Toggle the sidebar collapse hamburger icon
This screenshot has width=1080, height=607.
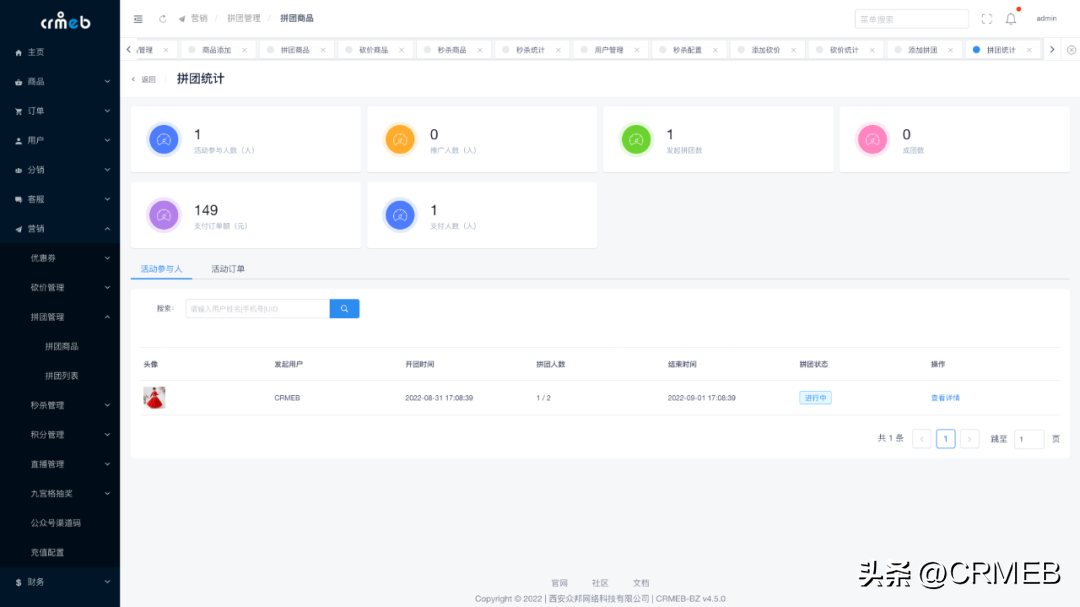click(x=138, y=19)
